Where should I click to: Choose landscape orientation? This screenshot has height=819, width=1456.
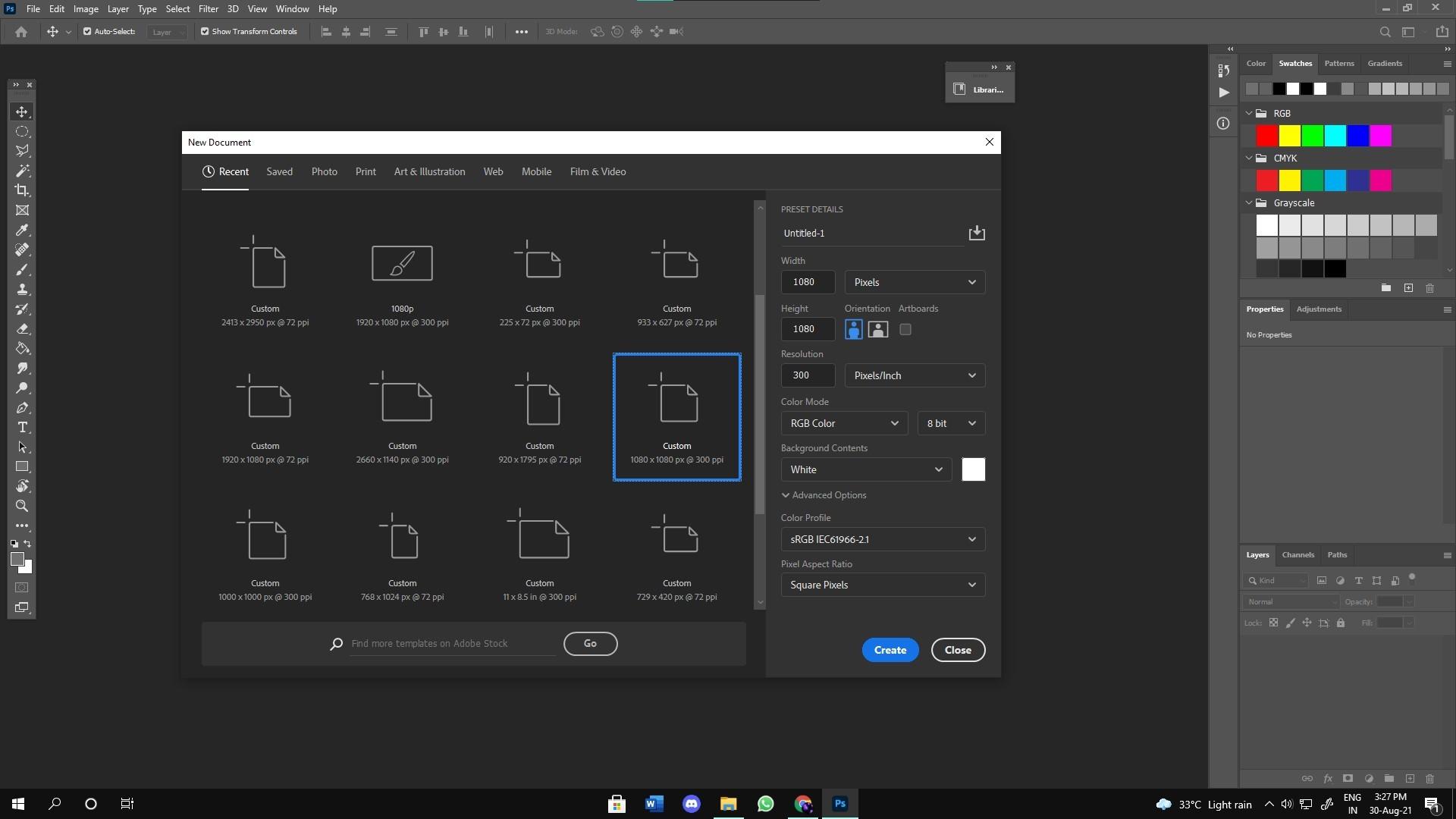point(877,329)
